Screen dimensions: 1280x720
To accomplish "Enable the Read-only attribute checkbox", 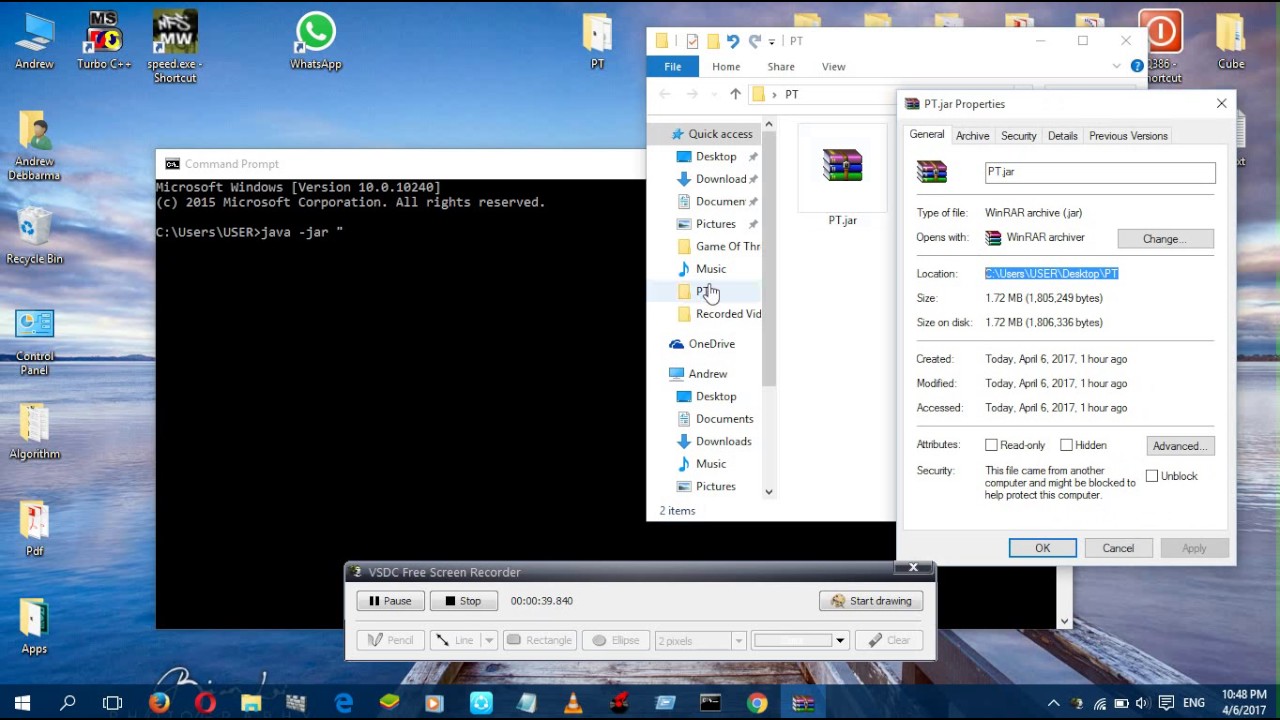I will pos(991,445).
